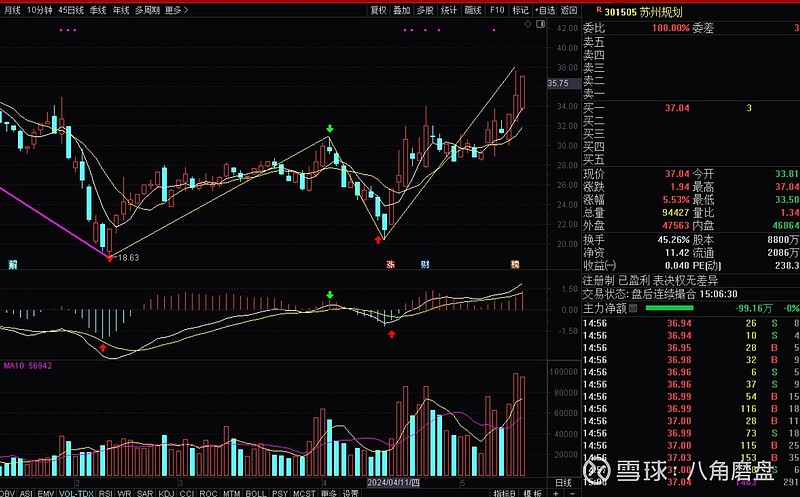Image resolution: width=800 pixels, height=497 pixels.
Task: Select the SAR indicator tab
Action: (145, 493)
